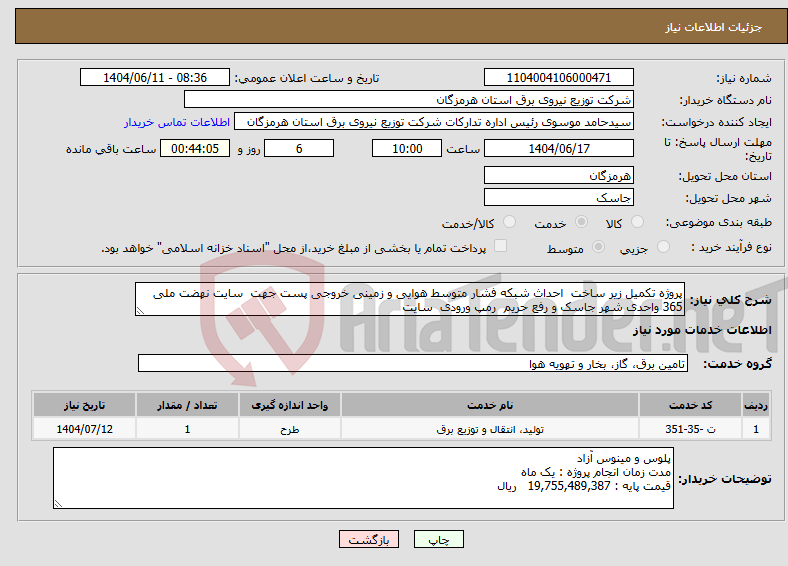Click the delivery city field جاسک
Viewport: 788px width, 566px height.
(x=558, y=197)
